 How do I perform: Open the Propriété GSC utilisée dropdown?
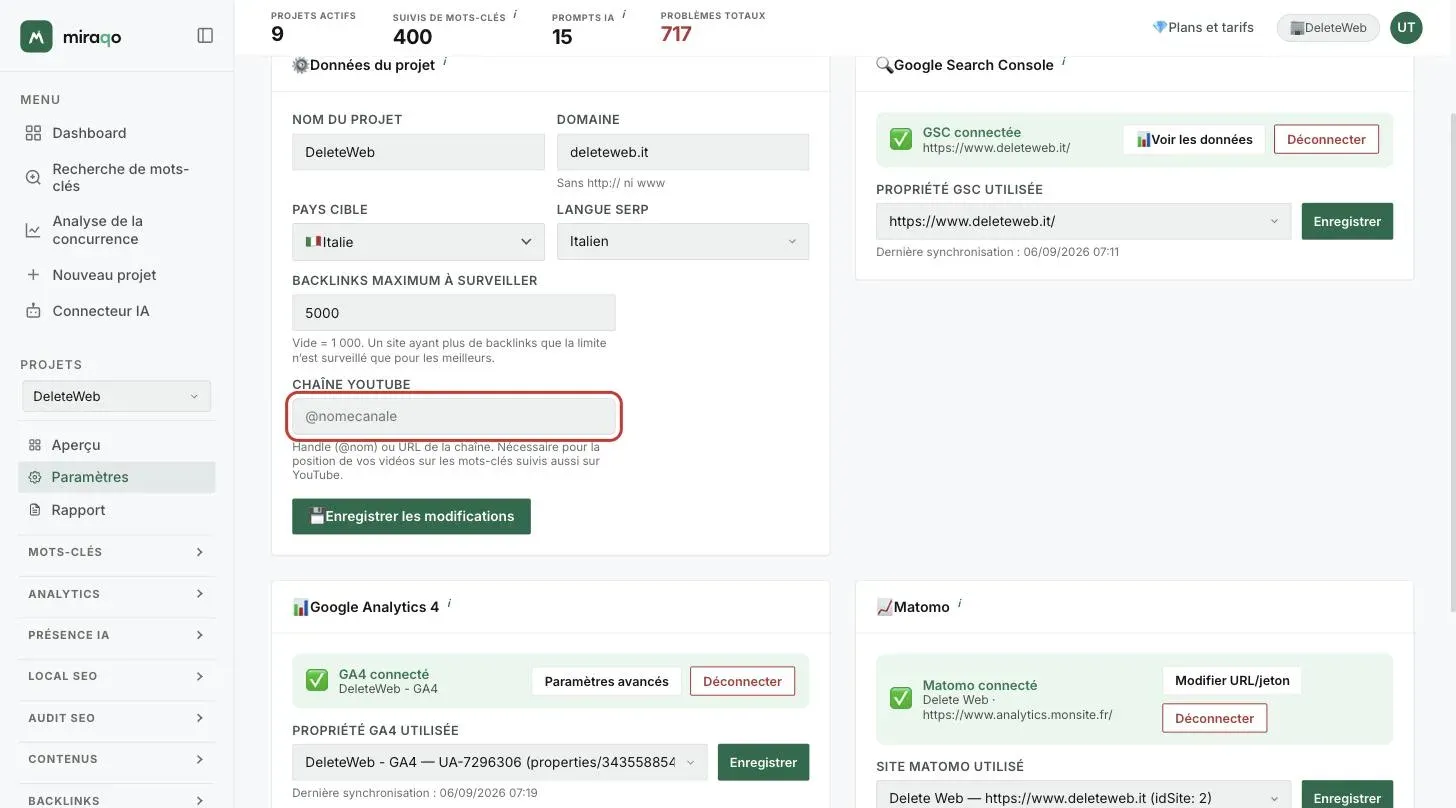1084,222
